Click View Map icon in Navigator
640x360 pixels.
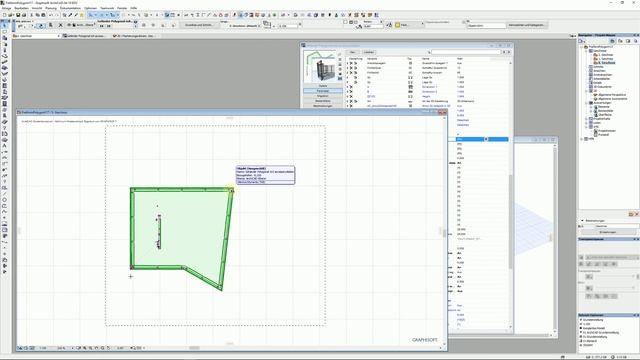point(620,41)
